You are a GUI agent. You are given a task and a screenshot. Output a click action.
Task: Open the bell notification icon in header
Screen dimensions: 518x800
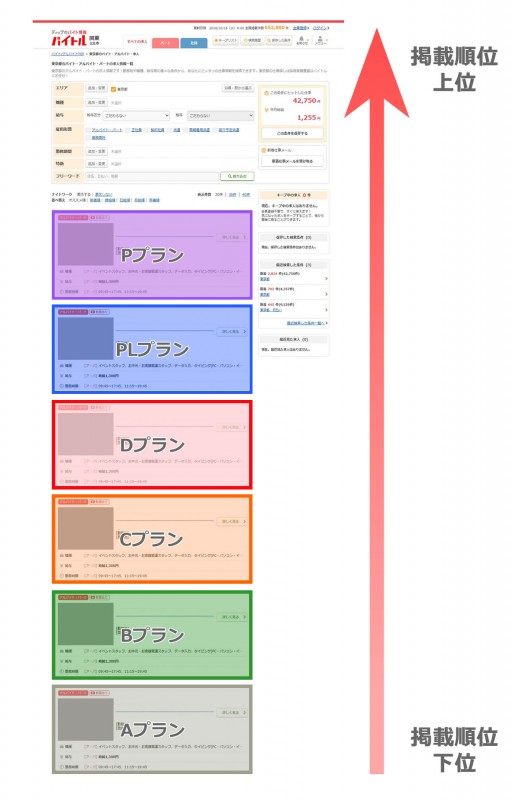[302, 40]
